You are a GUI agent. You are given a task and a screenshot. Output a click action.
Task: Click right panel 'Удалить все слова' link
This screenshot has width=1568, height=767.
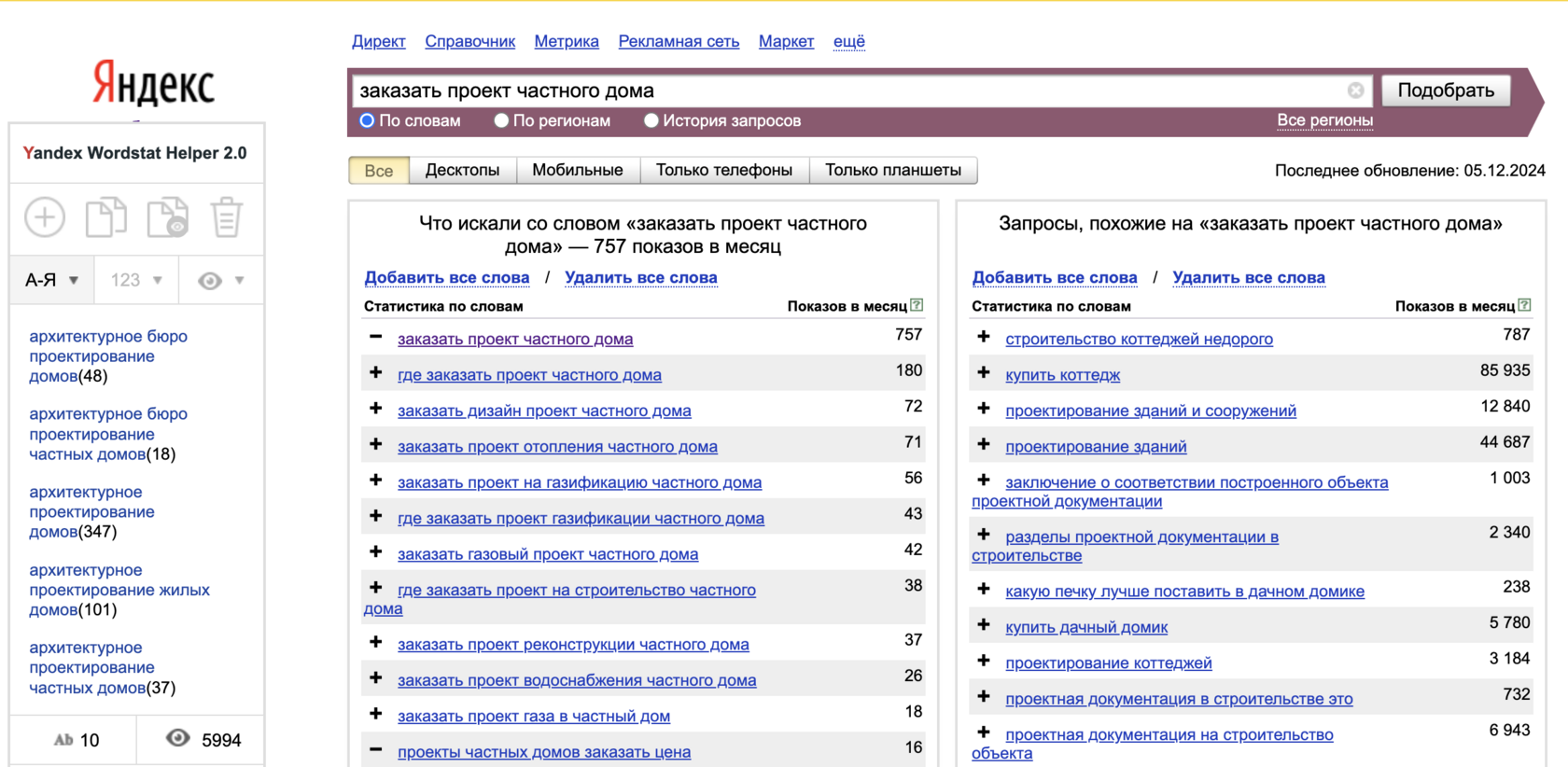click(1249, 278)
